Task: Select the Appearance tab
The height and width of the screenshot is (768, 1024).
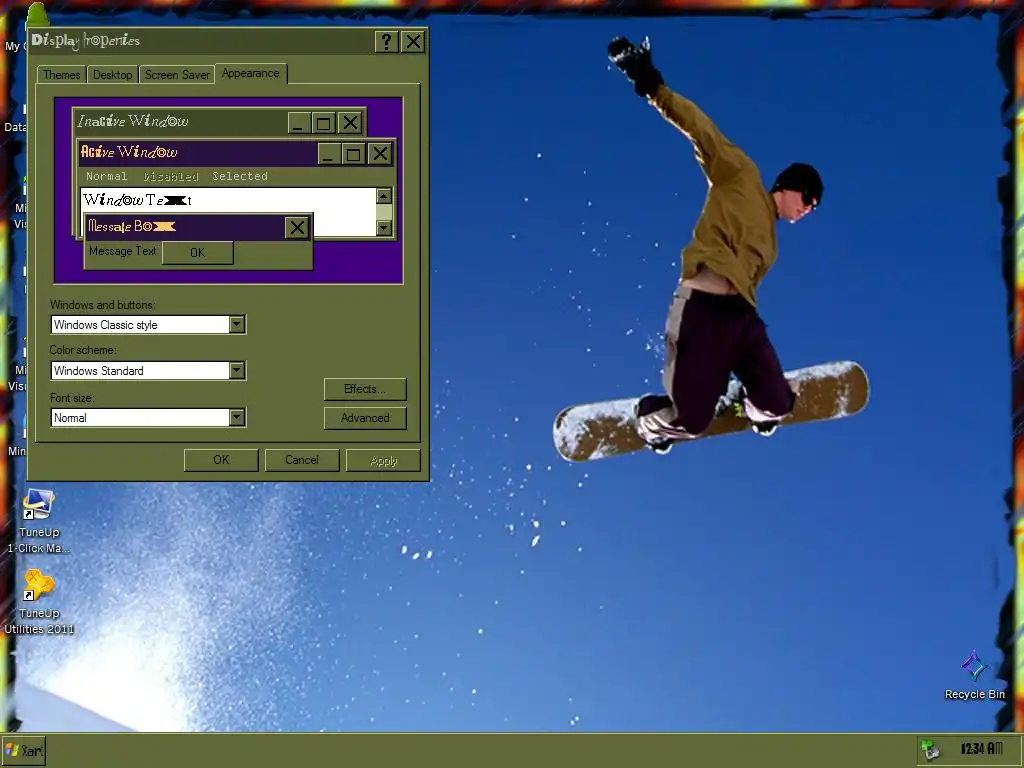Action: tap(250, 73)
